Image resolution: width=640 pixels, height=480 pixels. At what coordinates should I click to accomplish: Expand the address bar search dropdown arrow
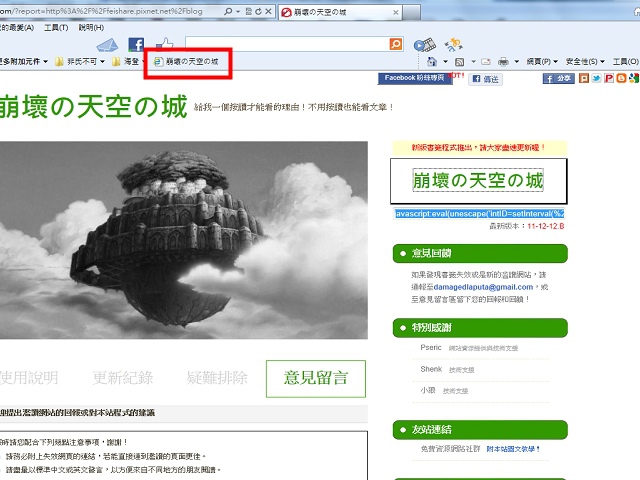[x=238, y=12]
